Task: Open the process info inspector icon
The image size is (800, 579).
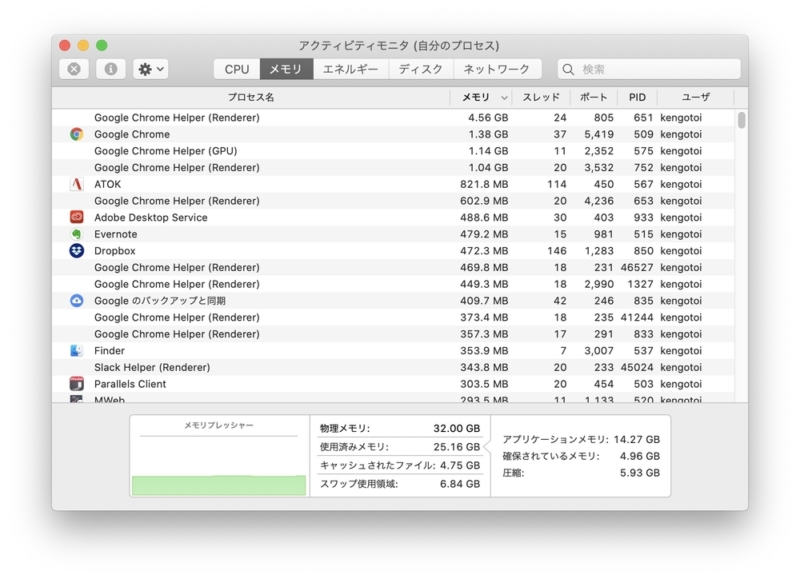Action: coord(111,69)
